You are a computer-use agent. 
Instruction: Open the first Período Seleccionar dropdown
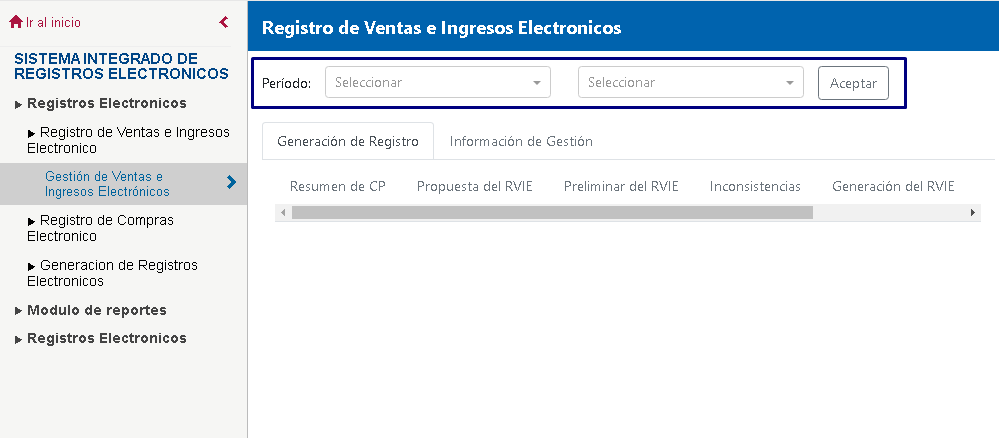coord(438,82)
